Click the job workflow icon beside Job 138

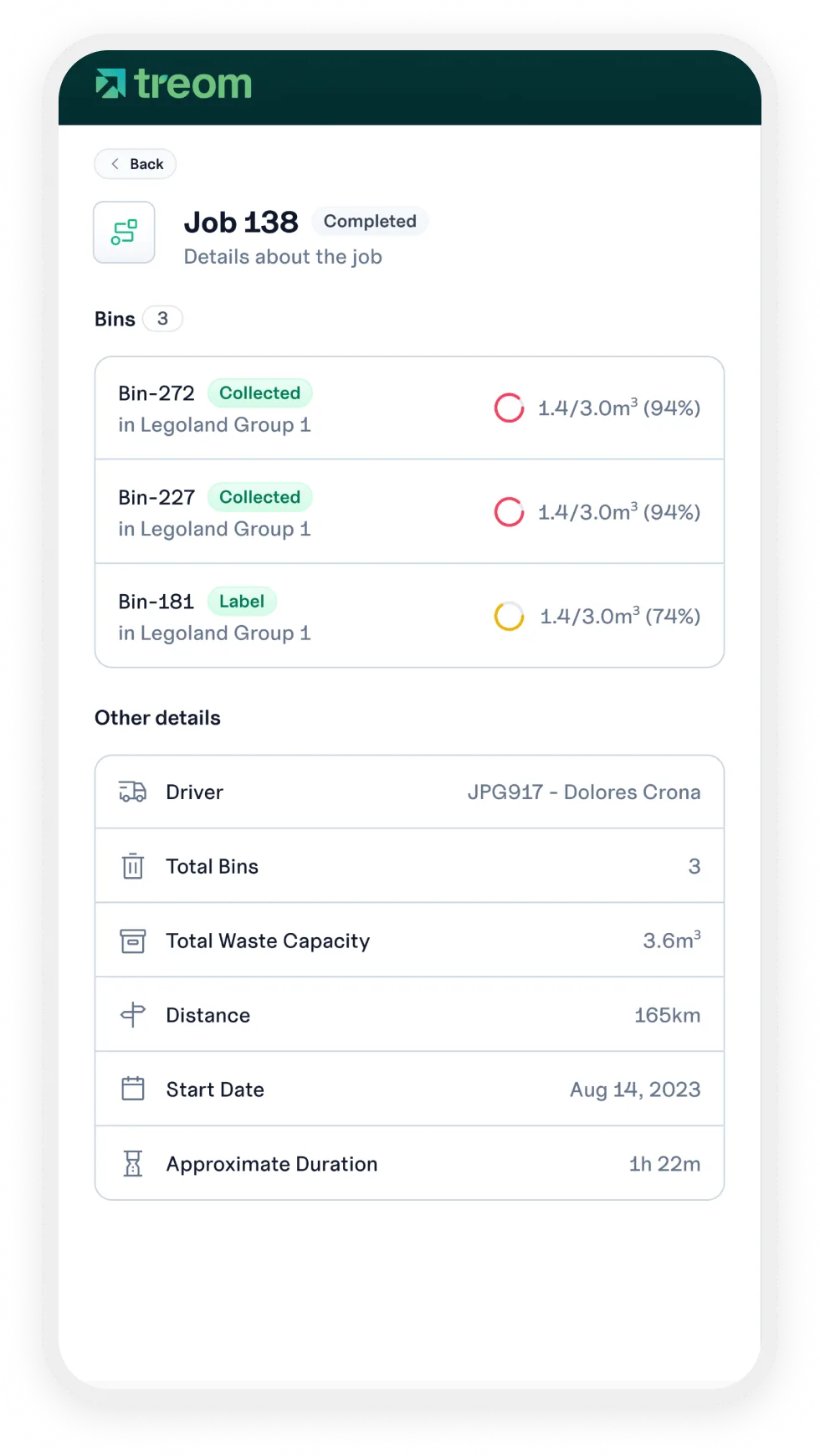pyautogui.click(x=124, y=233)
